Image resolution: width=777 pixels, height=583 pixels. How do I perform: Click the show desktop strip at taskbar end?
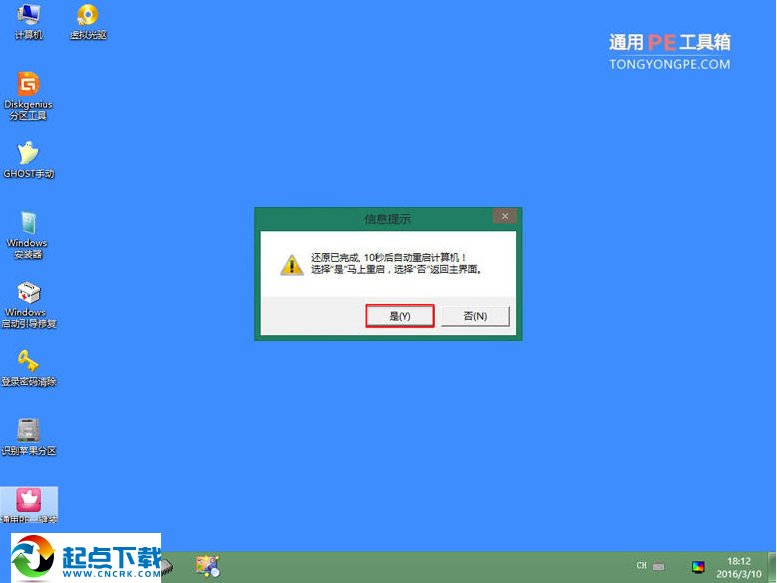point(772,567)
